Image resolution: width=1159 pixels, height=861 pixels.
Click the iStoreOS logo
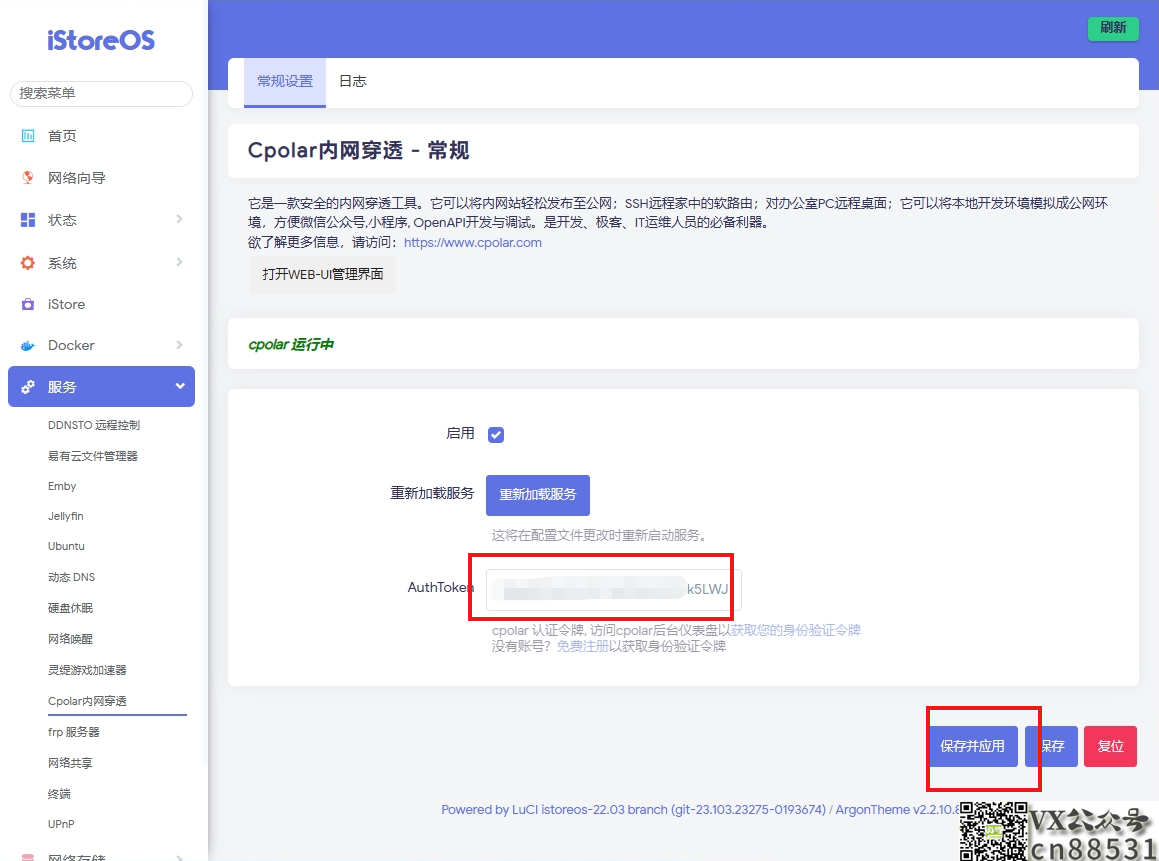tap(101, 40)
